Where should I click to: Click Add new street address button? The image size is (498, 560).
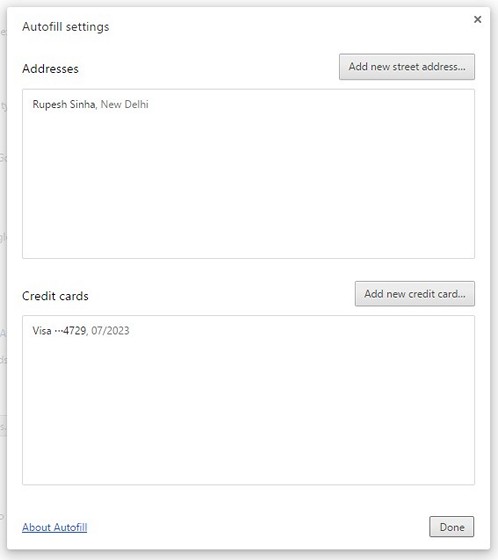coord(407,67)
